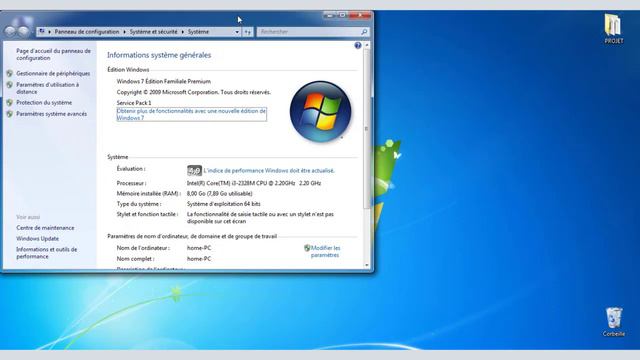The width and height of the screenshot is (640, 360).
Task: Click the shield icon beside Modifier les paramètres
Action: (x=307, y=248)
